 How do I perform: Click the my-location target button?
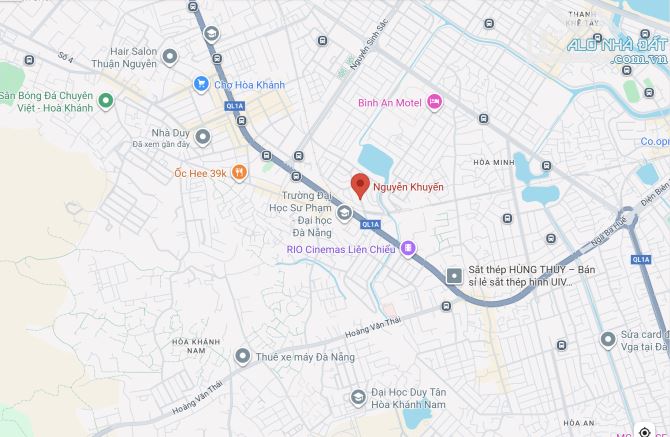(x=644, y=432)
